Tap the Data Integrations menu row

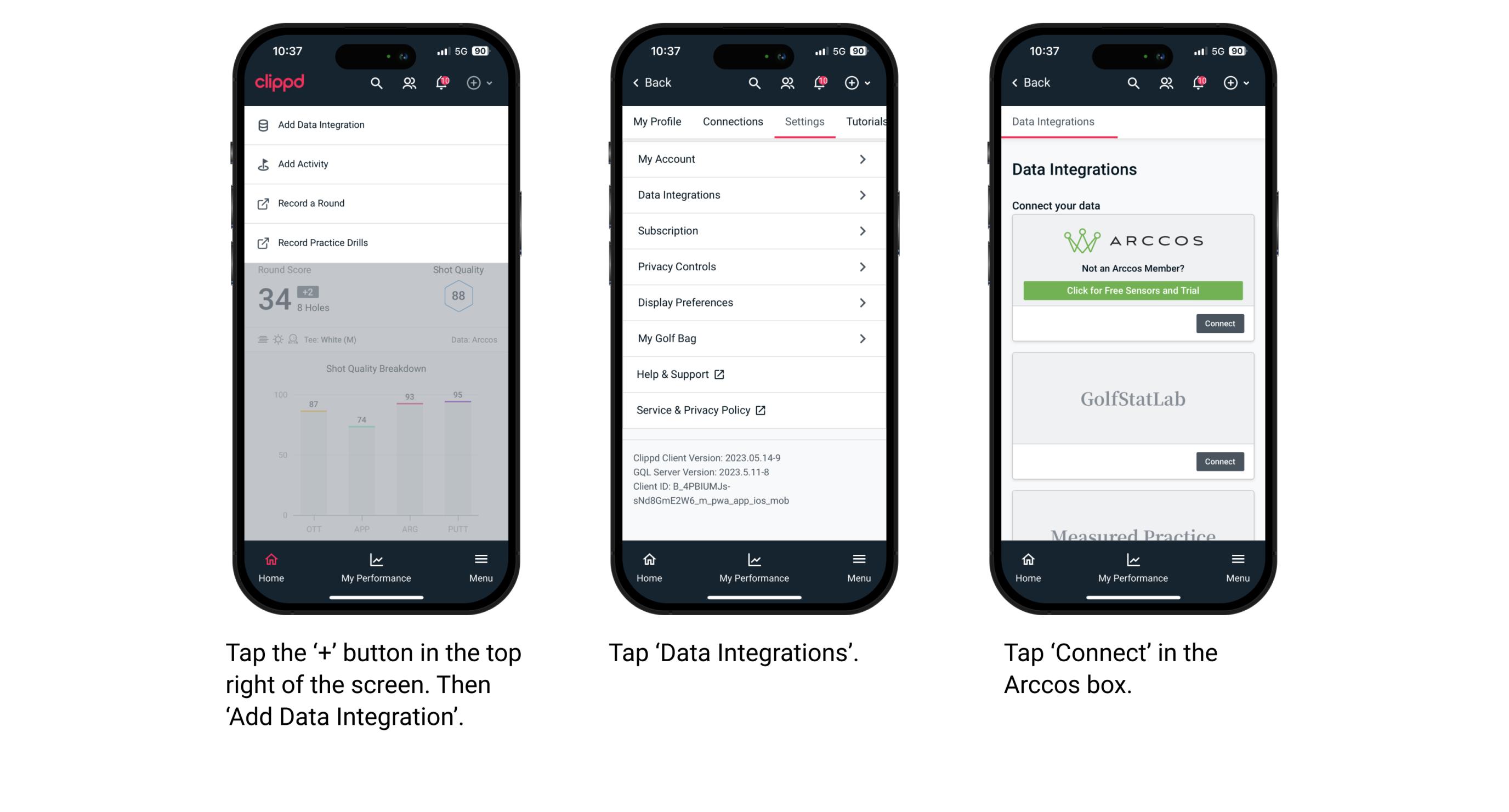coord(750,194)
